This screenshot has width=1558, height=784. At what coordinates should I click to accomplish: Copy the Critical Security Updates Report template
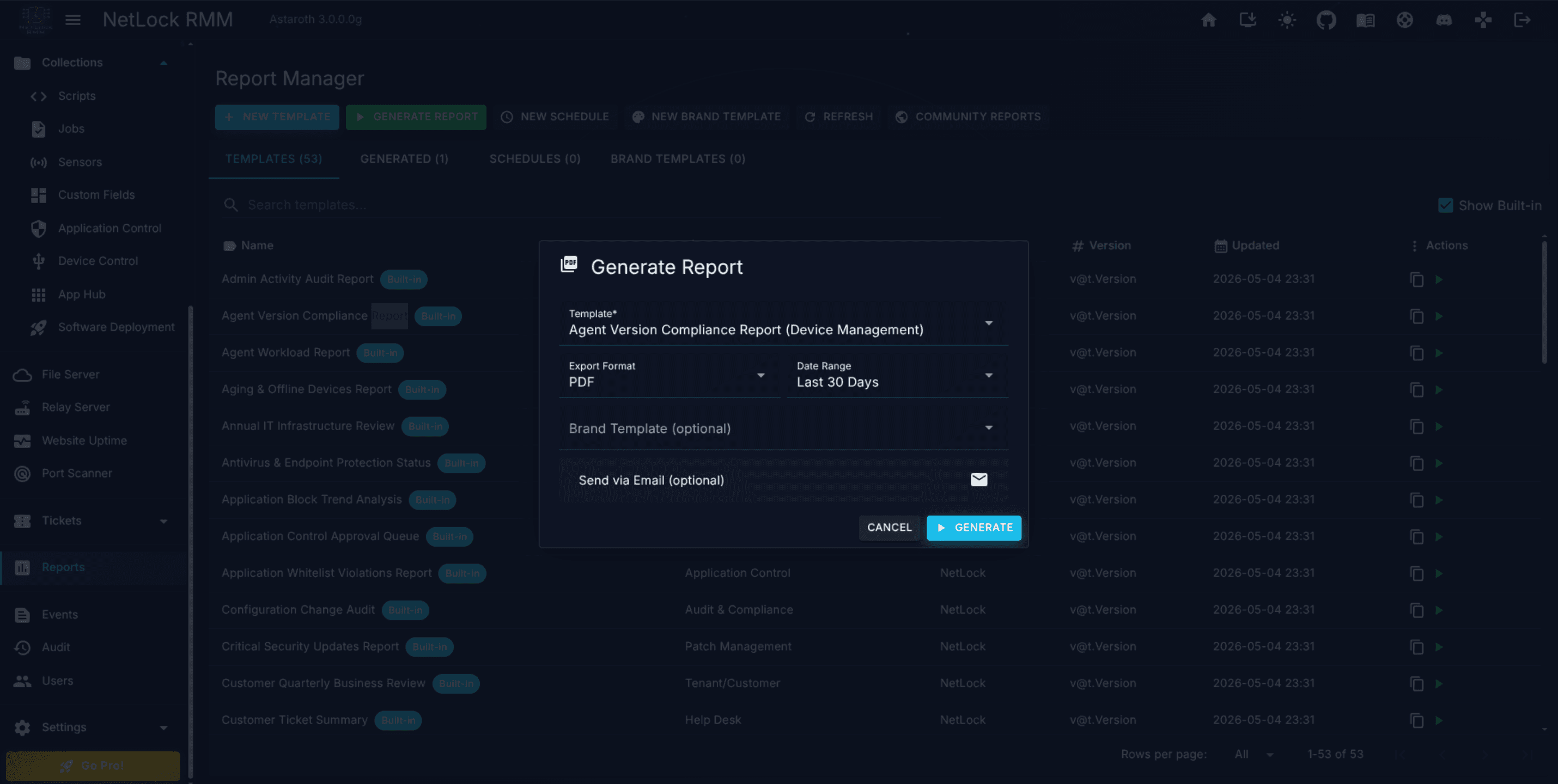point(1416,647)
